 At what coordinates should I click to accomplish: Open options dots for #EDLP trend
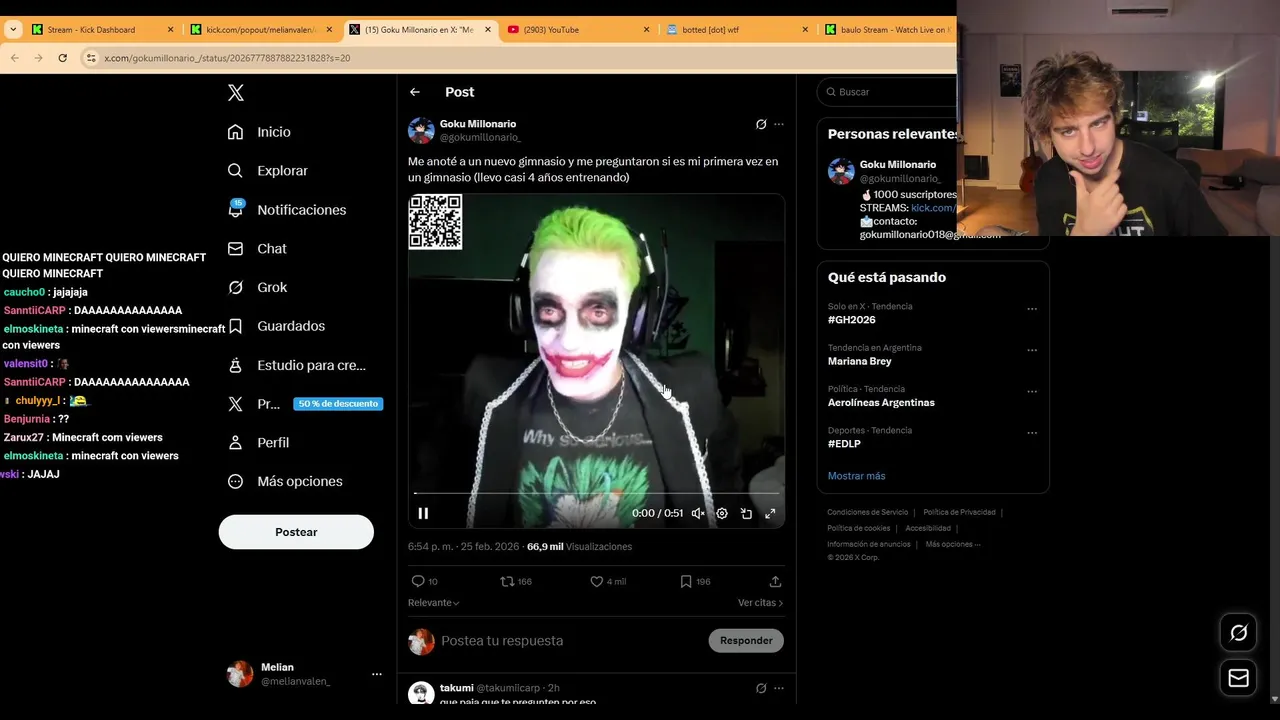tap(1032, 433)
